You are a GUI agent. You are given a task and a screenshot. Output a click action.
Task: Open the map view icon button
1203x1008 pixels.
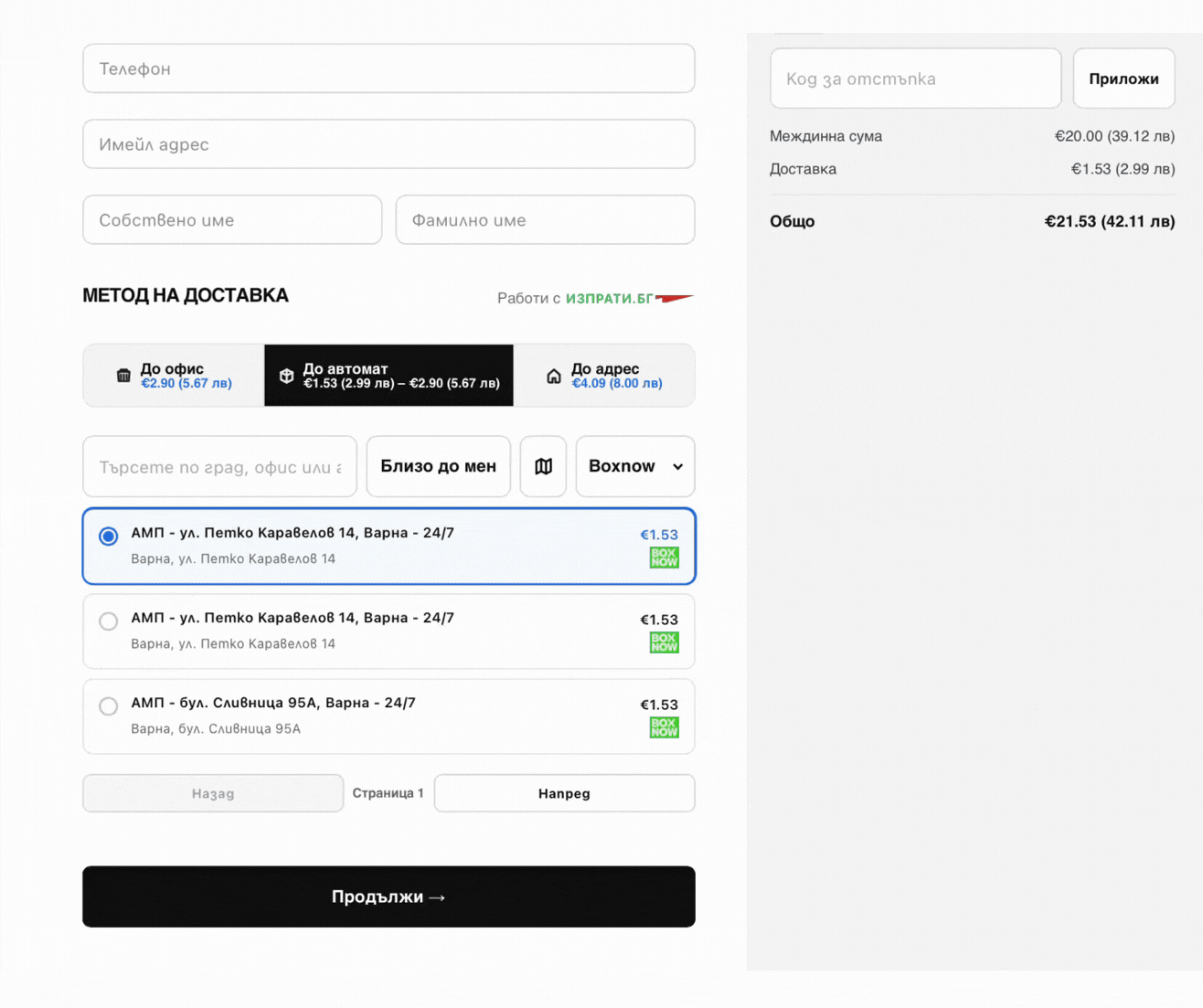[543, 466]
